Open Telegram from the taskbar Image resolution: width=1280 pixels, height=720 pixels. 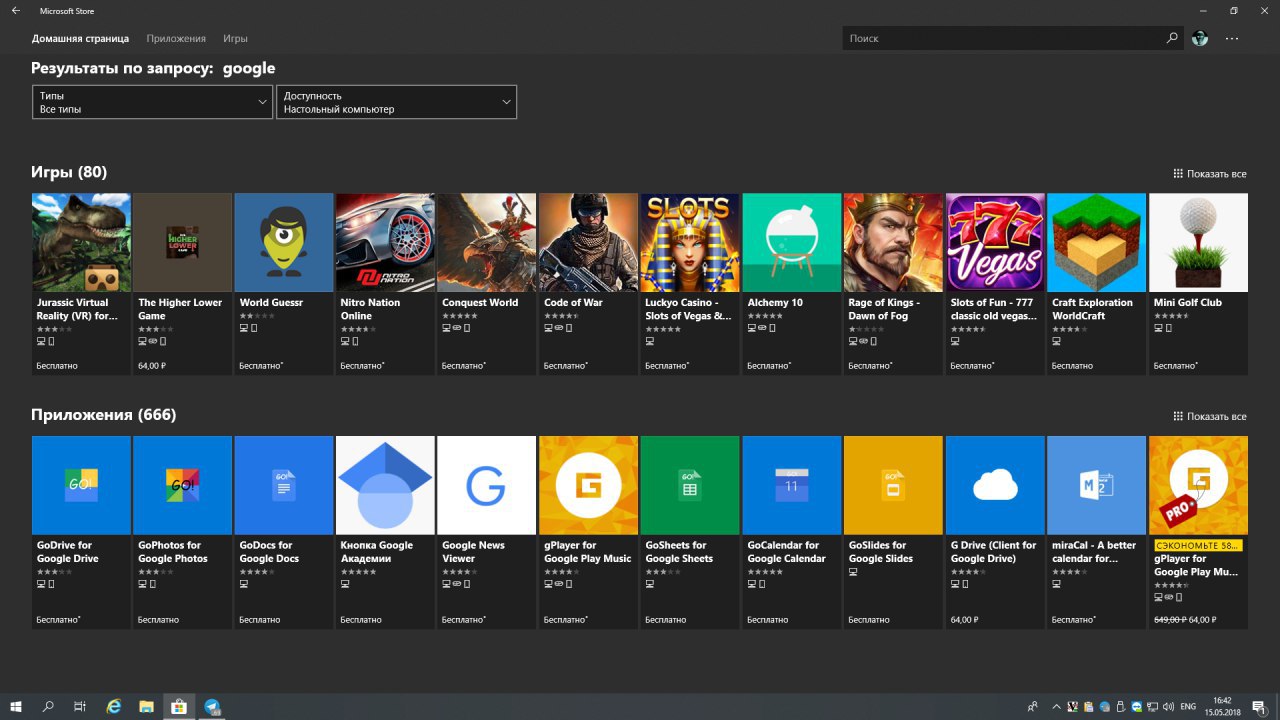click(x=212, y=706)
